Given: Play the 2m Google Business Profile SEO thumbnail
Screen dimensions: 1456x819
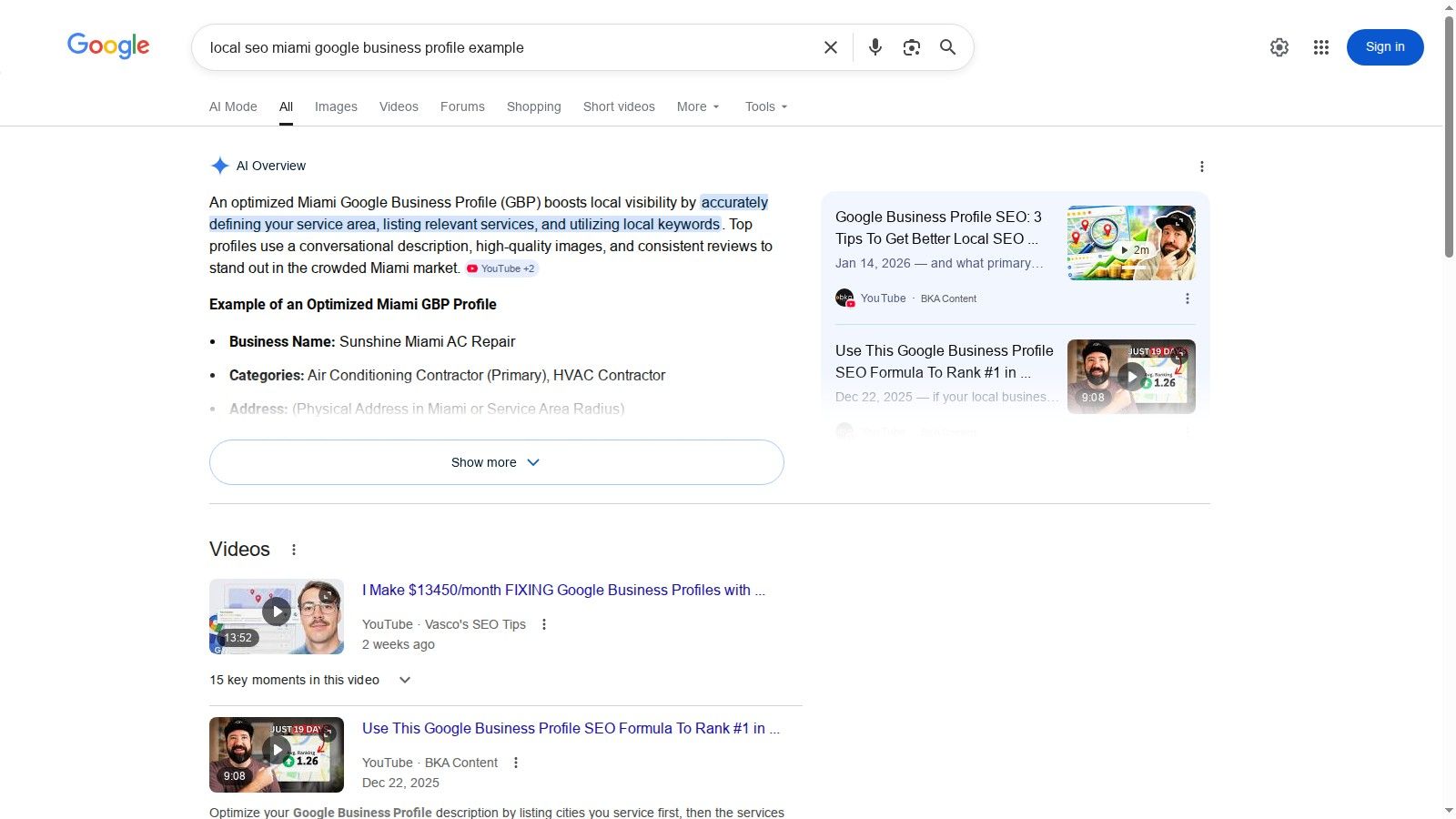Looking at the screenshot, I should click(x=1131, y=243).
